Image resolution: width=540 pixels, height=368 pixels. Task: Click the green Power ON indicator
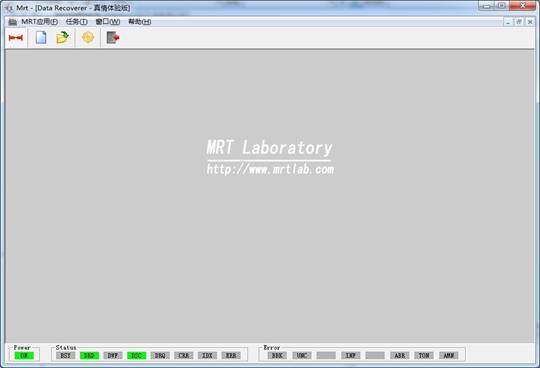pos(24,356)
